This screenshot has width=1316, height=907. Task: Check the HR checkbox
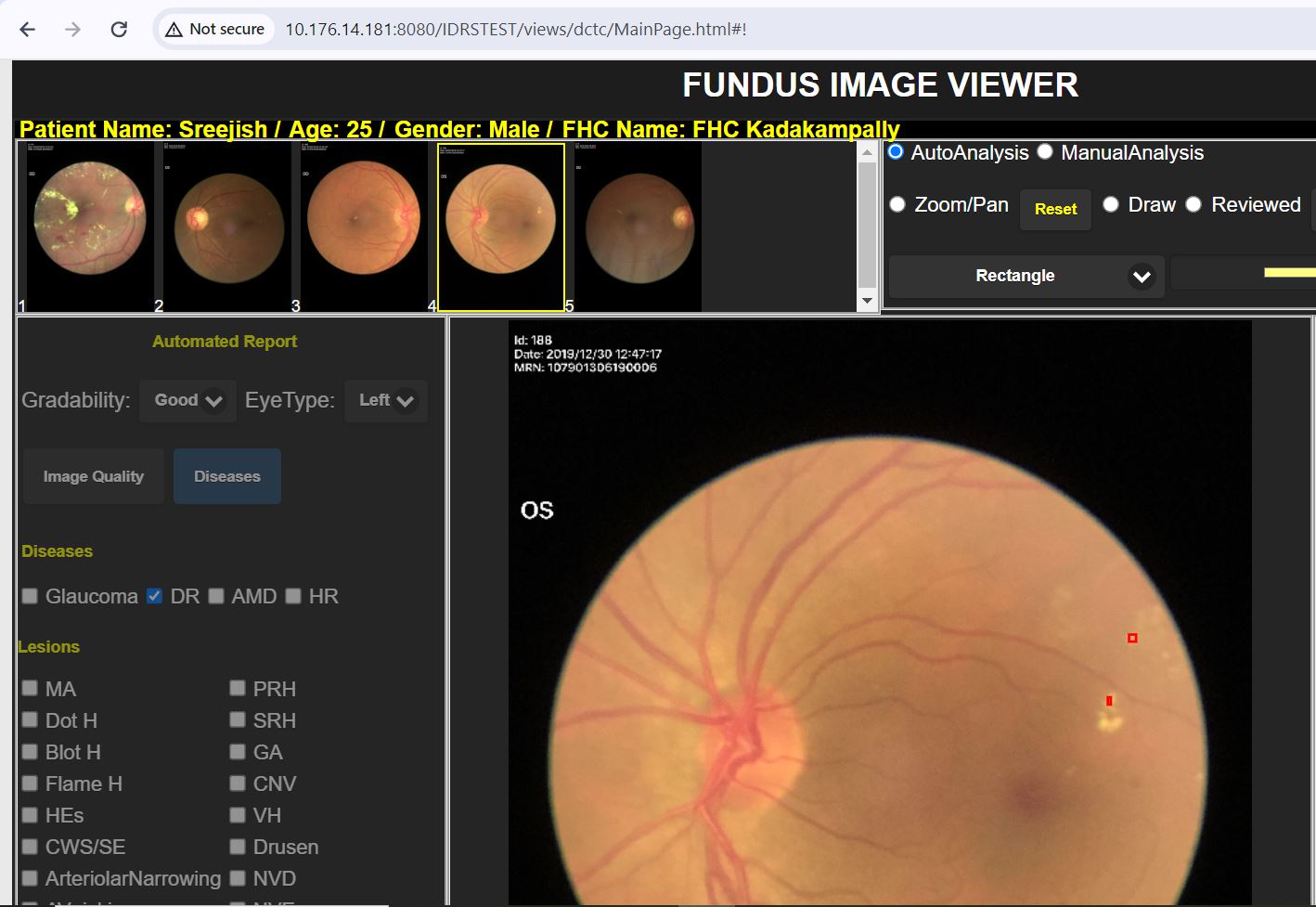pos(293,596)
